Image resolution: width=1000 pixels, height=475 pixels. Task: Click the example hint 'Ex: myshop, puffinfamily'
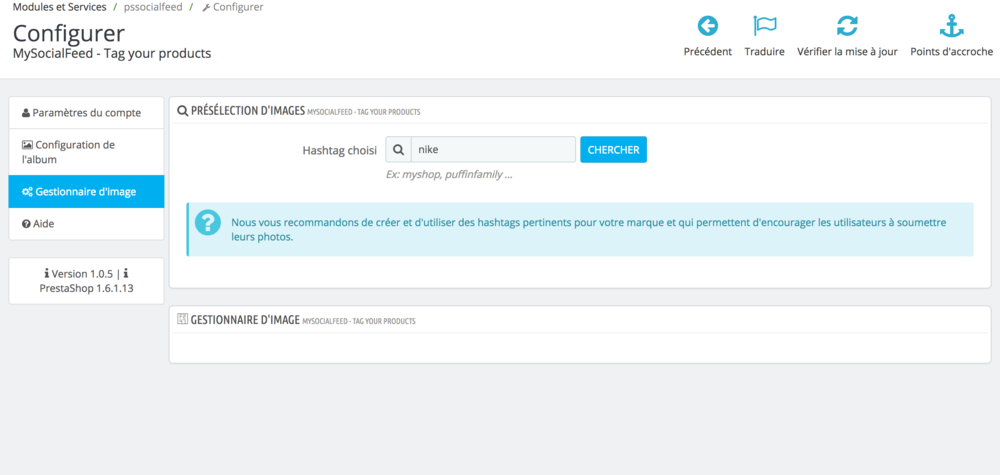(x=449, y=174)
